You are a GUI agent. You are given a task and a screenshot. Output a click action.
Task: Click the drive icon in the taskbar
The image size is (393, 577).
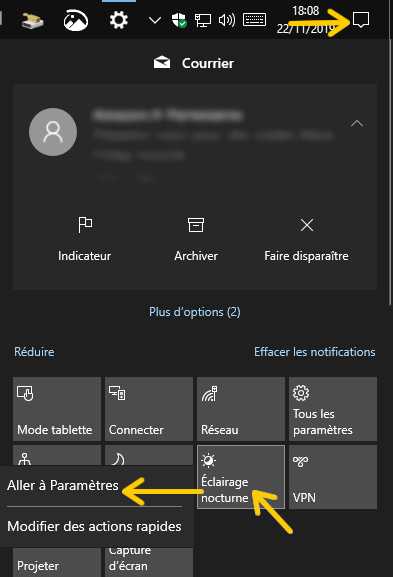[x=32, y=21]
